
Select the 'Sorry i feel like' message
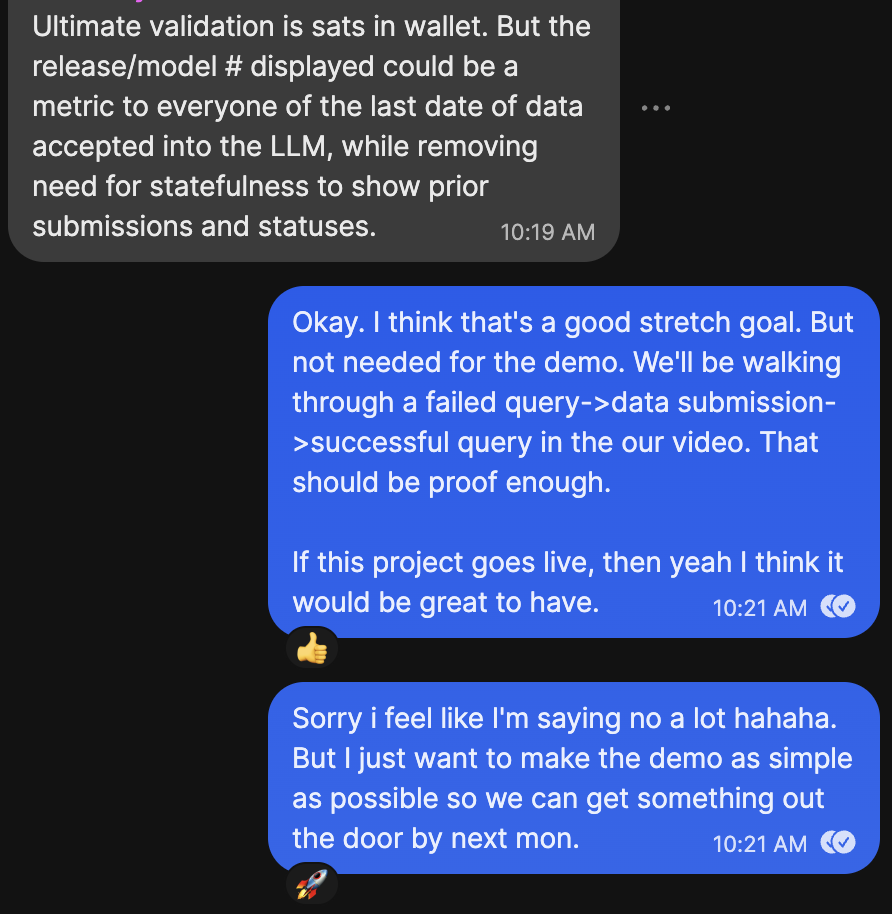click(x=574, y=778)
